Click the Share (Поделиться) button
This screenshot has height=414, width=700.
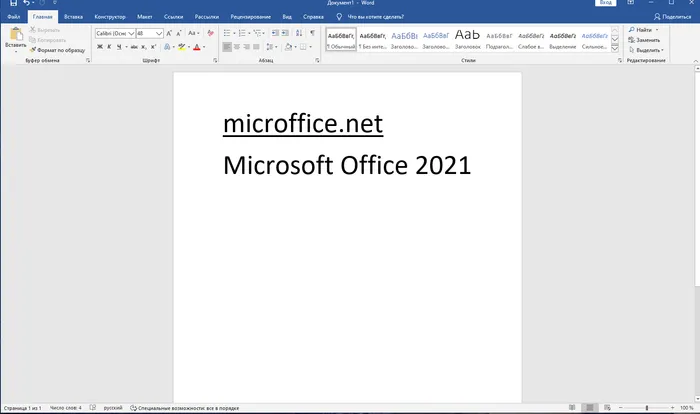coord(672,17)
